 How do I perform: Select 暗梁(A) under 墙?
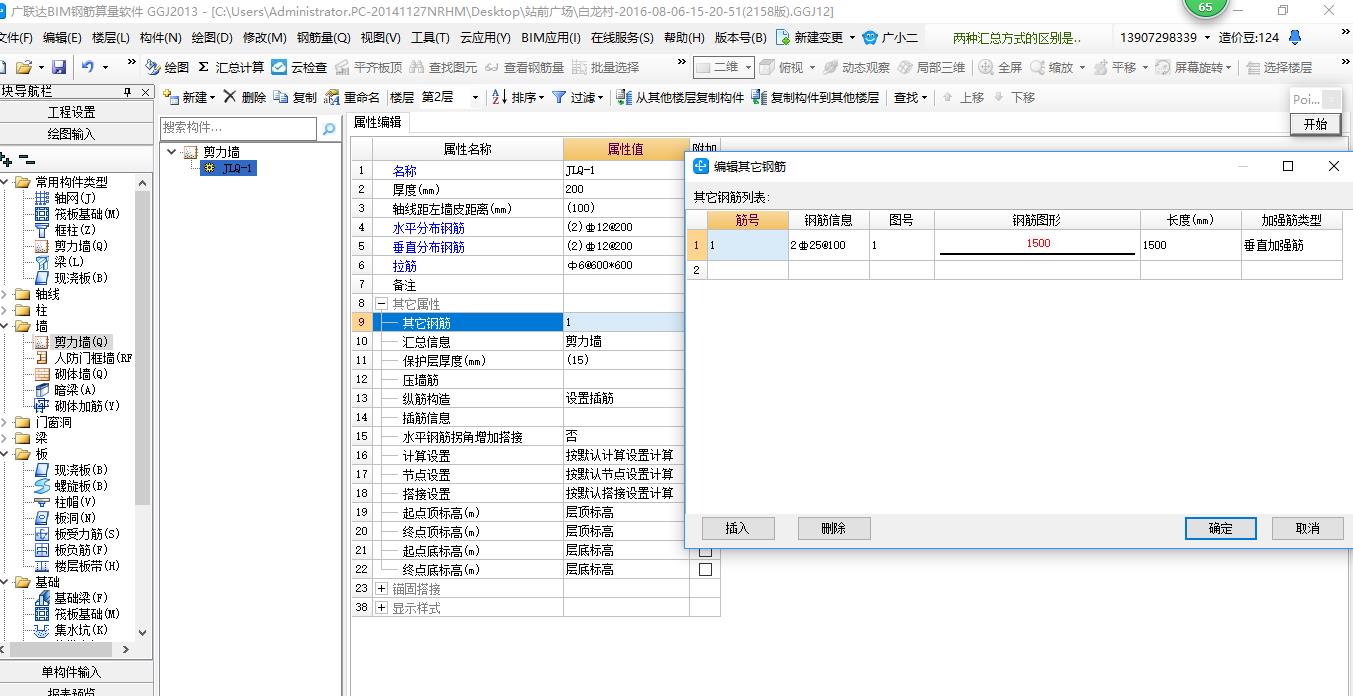[66, 390]
